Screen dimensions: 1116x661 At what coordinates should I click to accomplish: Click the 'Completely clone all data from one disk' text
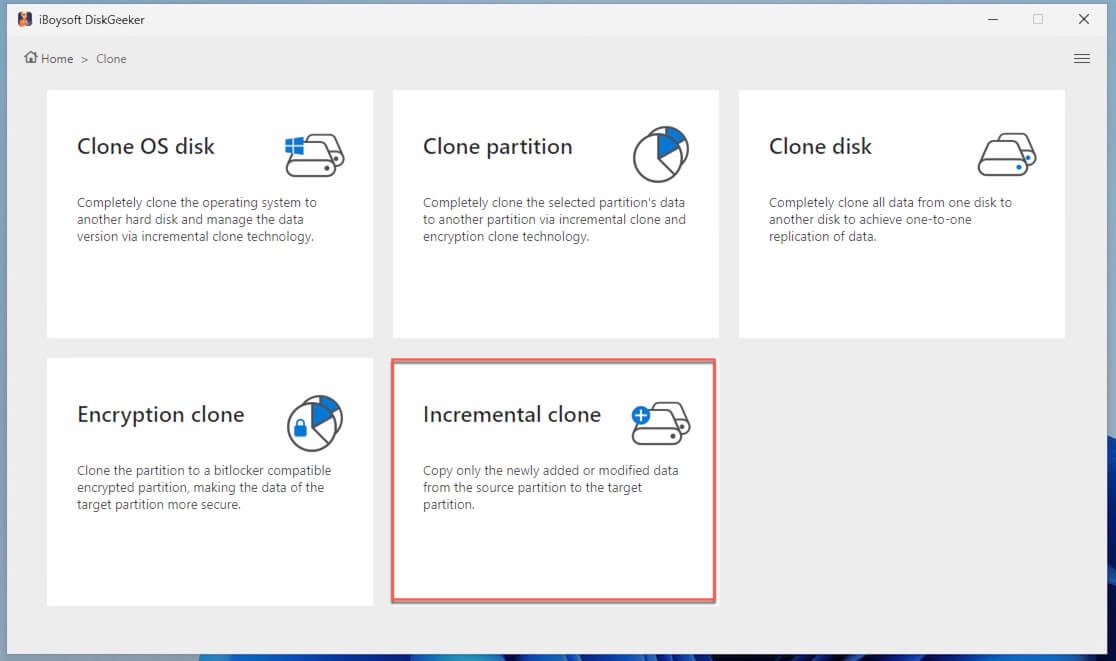coord(890,219)
